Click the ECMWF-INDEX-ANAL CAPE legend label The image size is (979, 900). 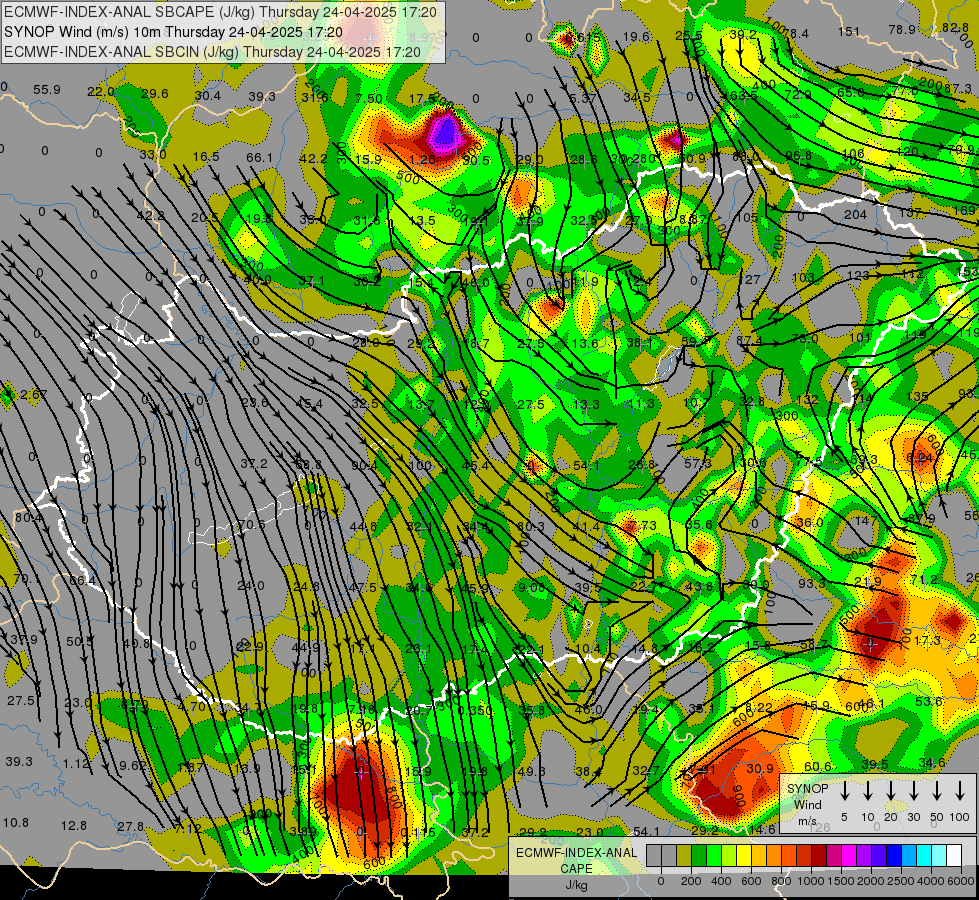click(x=576, y=860)
